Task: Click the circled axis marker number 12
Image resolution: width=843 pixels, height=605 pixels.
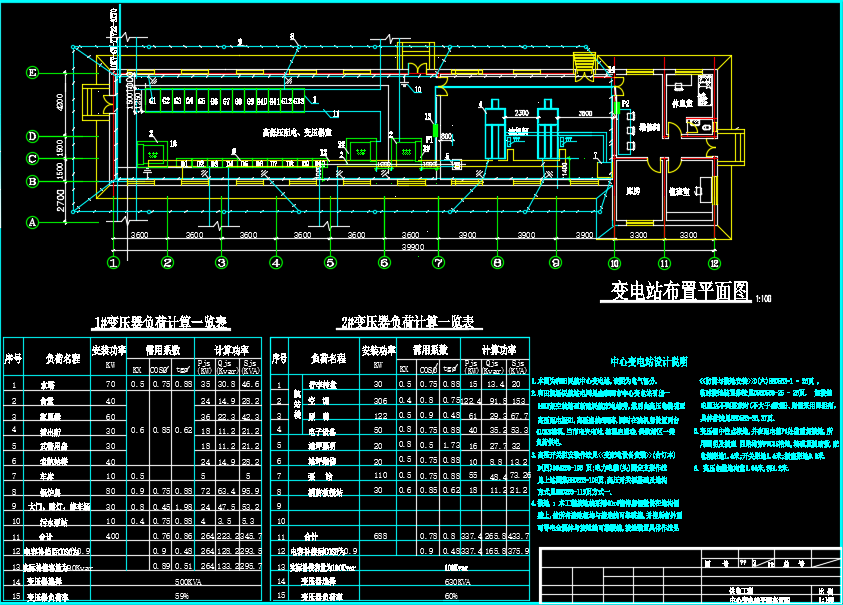Action: point(714,263)
